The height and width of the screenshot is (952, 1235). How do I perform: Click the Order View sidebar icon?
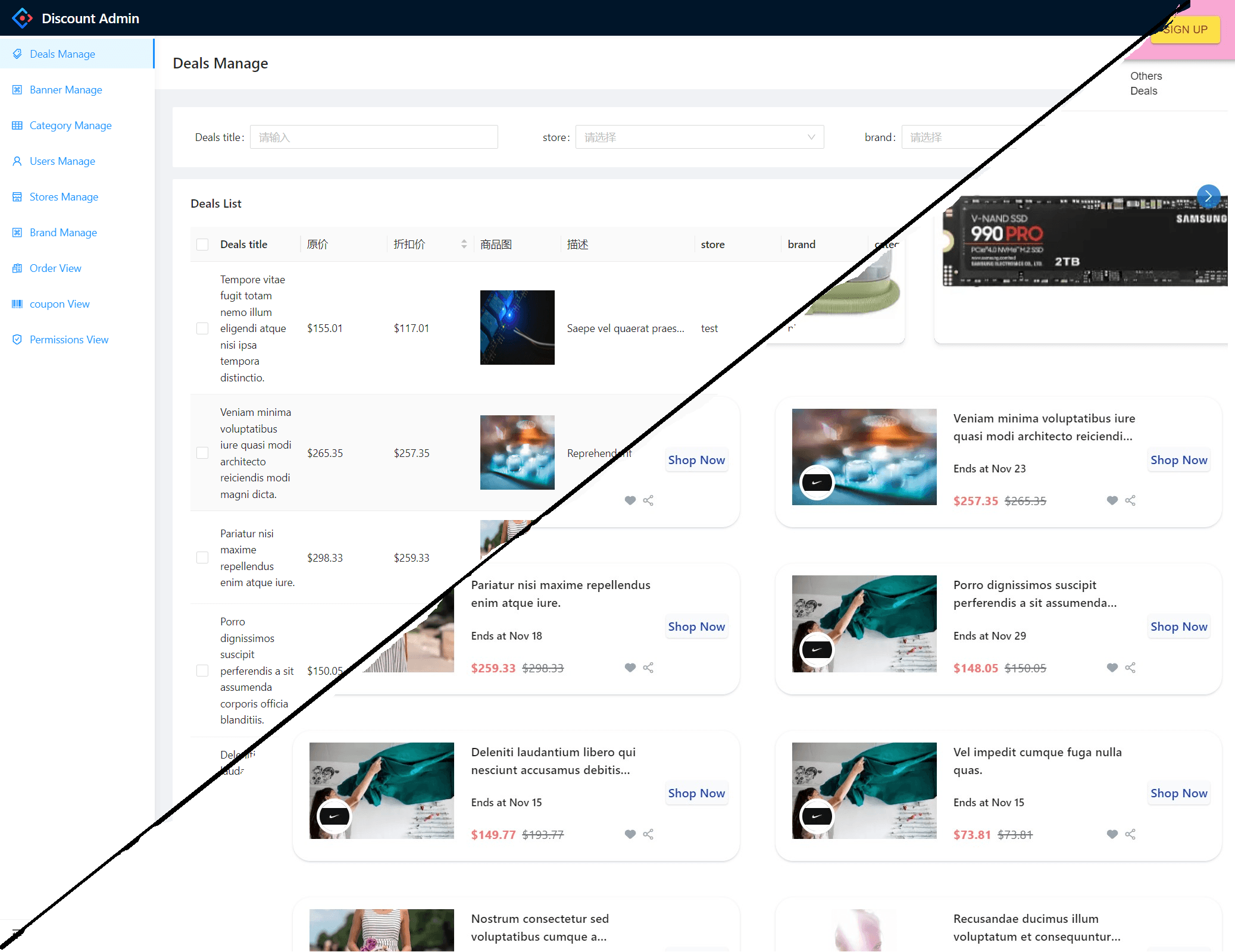[x=17, y=268]
